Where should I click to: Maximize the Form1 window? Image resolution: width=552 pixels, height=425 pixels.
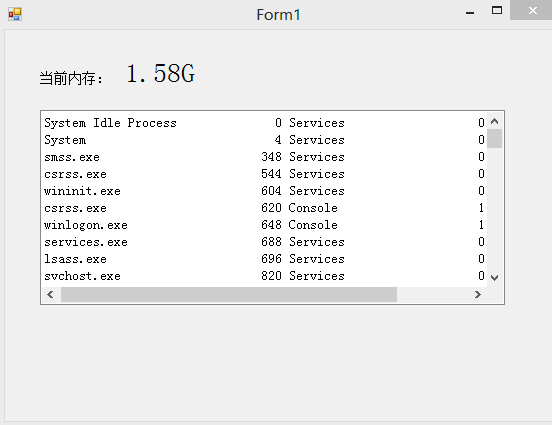pos(497,11)
